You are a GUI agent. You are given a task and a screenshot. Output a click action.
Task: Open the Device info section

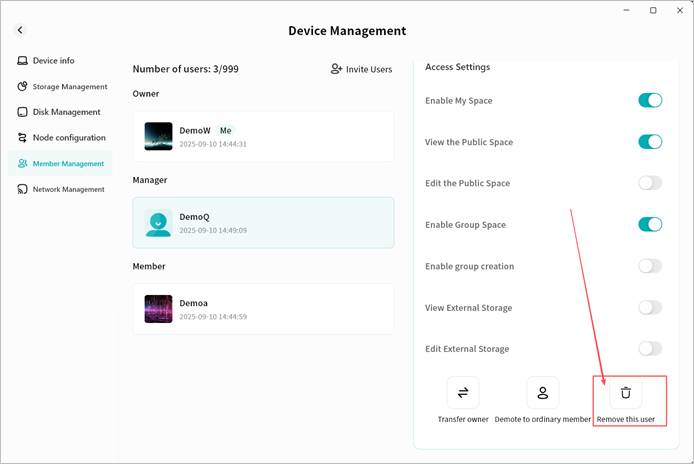(53, 61)
